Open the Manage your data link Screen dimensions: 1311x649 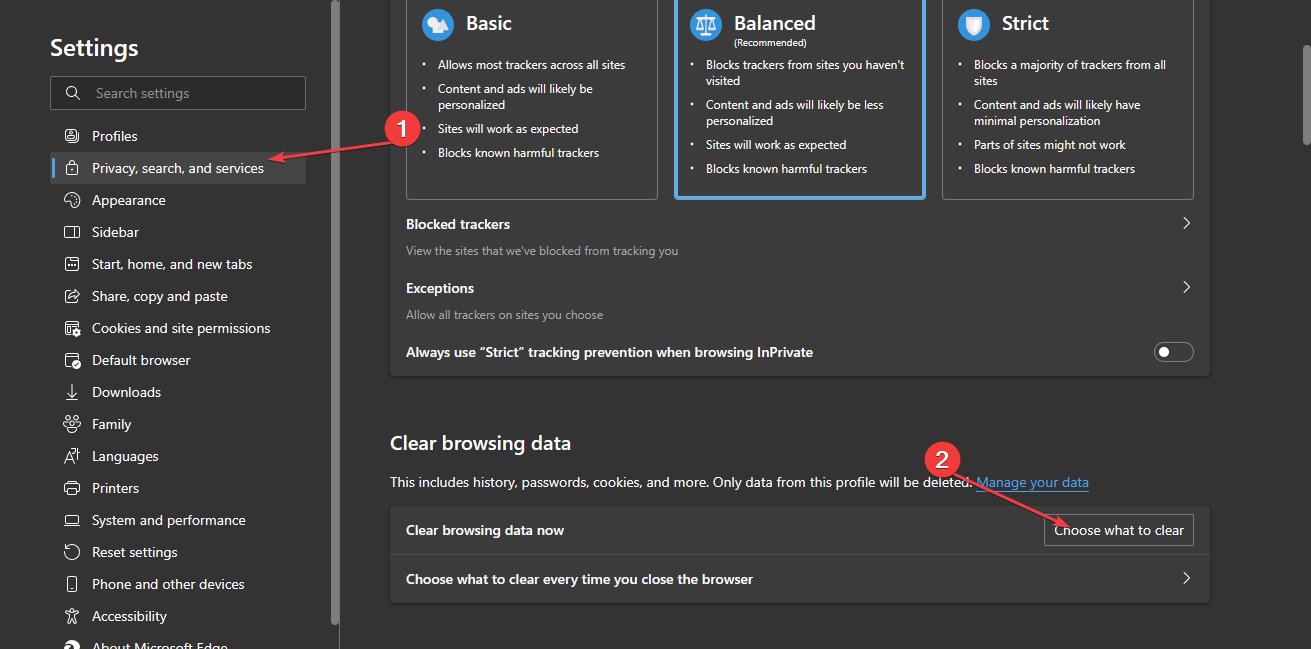[1032, 482]
